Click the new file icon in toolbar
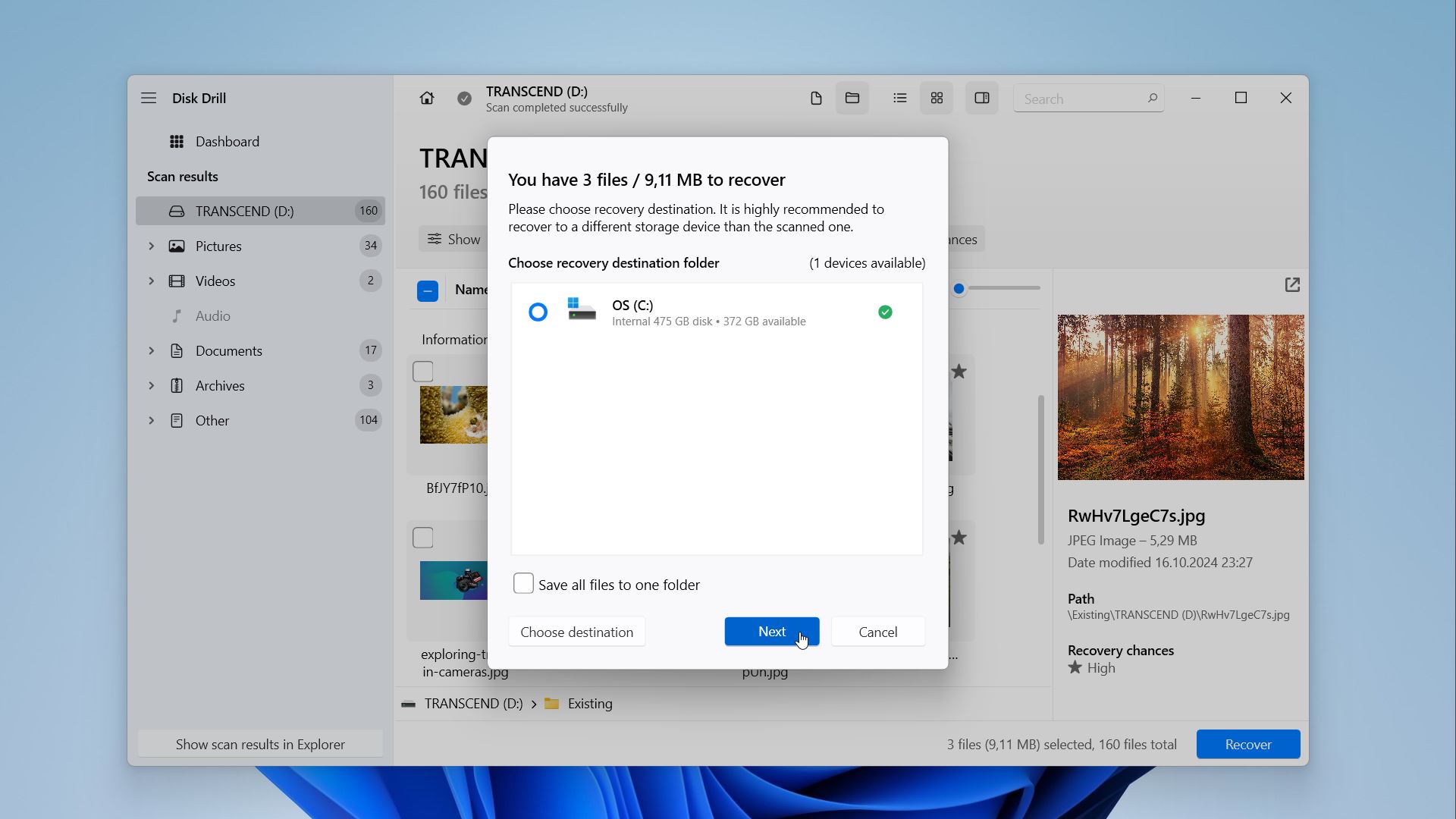1456x819 pixels. [x=815, y=98]
